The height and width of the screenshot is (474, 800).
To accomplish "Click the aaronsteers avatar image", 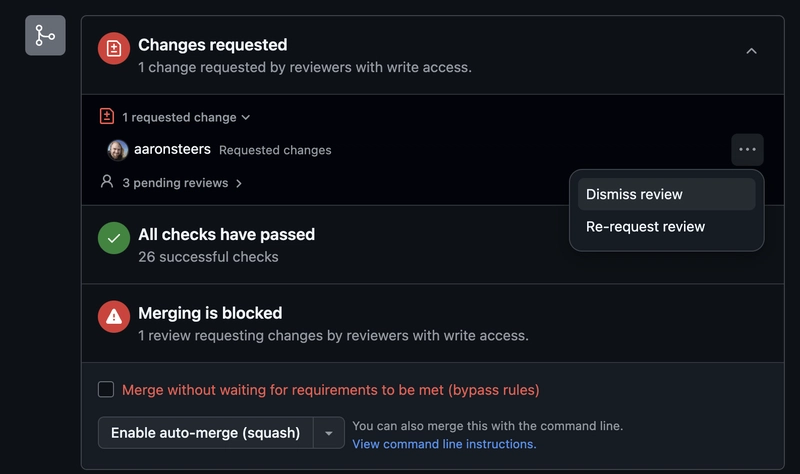I will click(x=118, y=150).
